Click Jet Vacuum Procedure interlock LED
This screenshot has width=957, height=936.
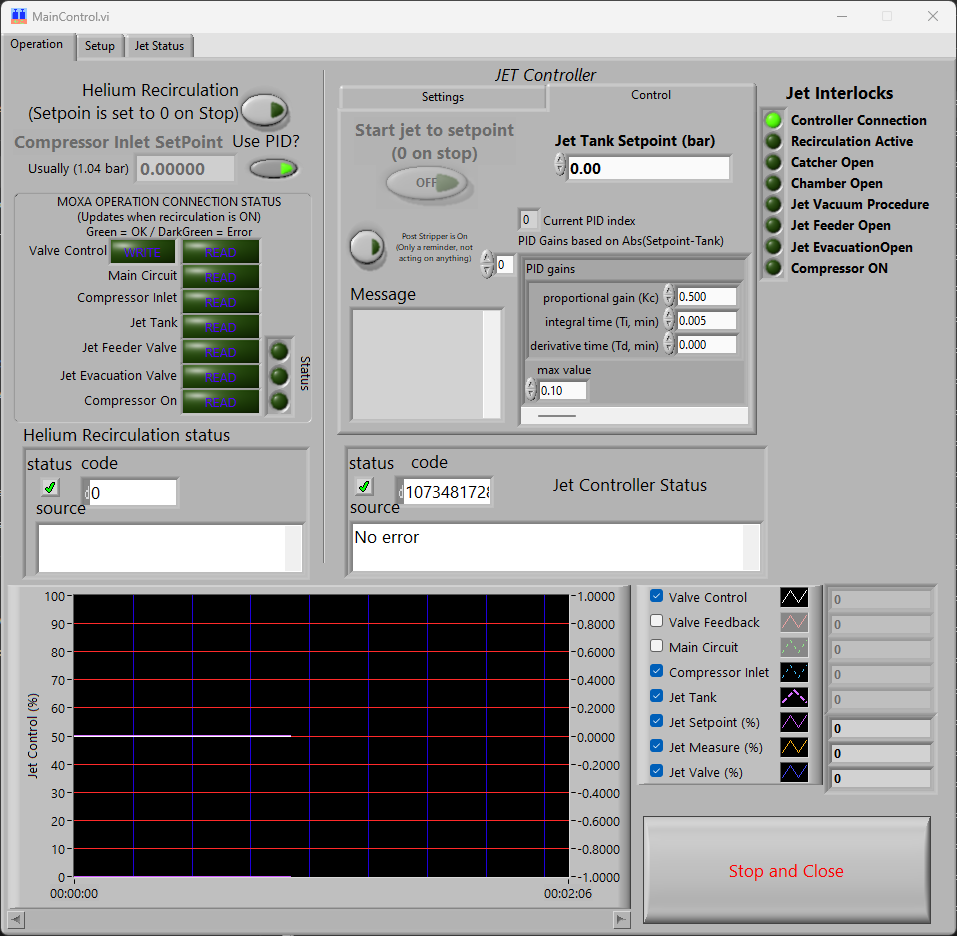click(773, 204)
